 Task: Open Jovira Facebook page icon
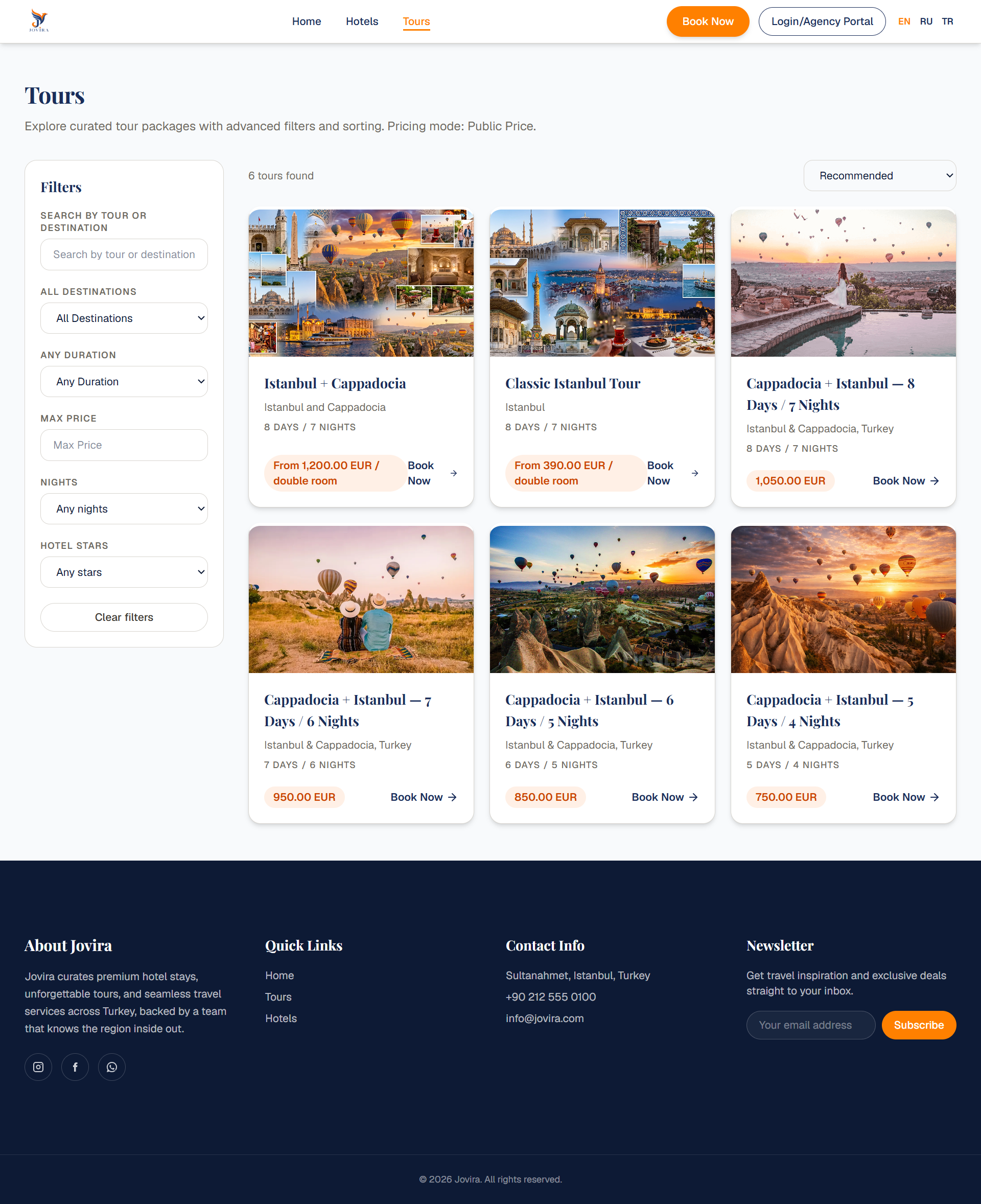pyautogui.click(x=75, y=1067)
